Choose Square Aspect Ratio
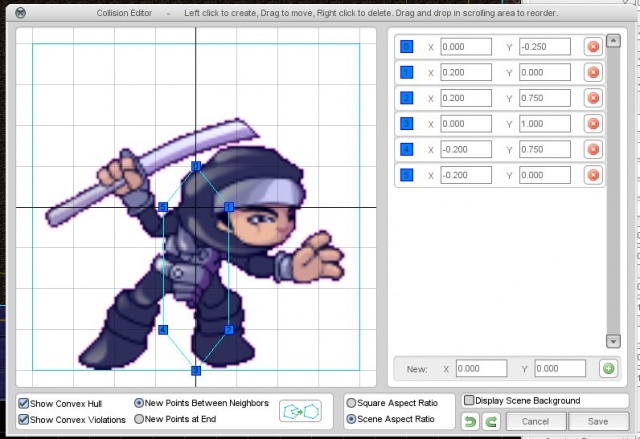Screen dimensions: 640x439 [351, 403]
